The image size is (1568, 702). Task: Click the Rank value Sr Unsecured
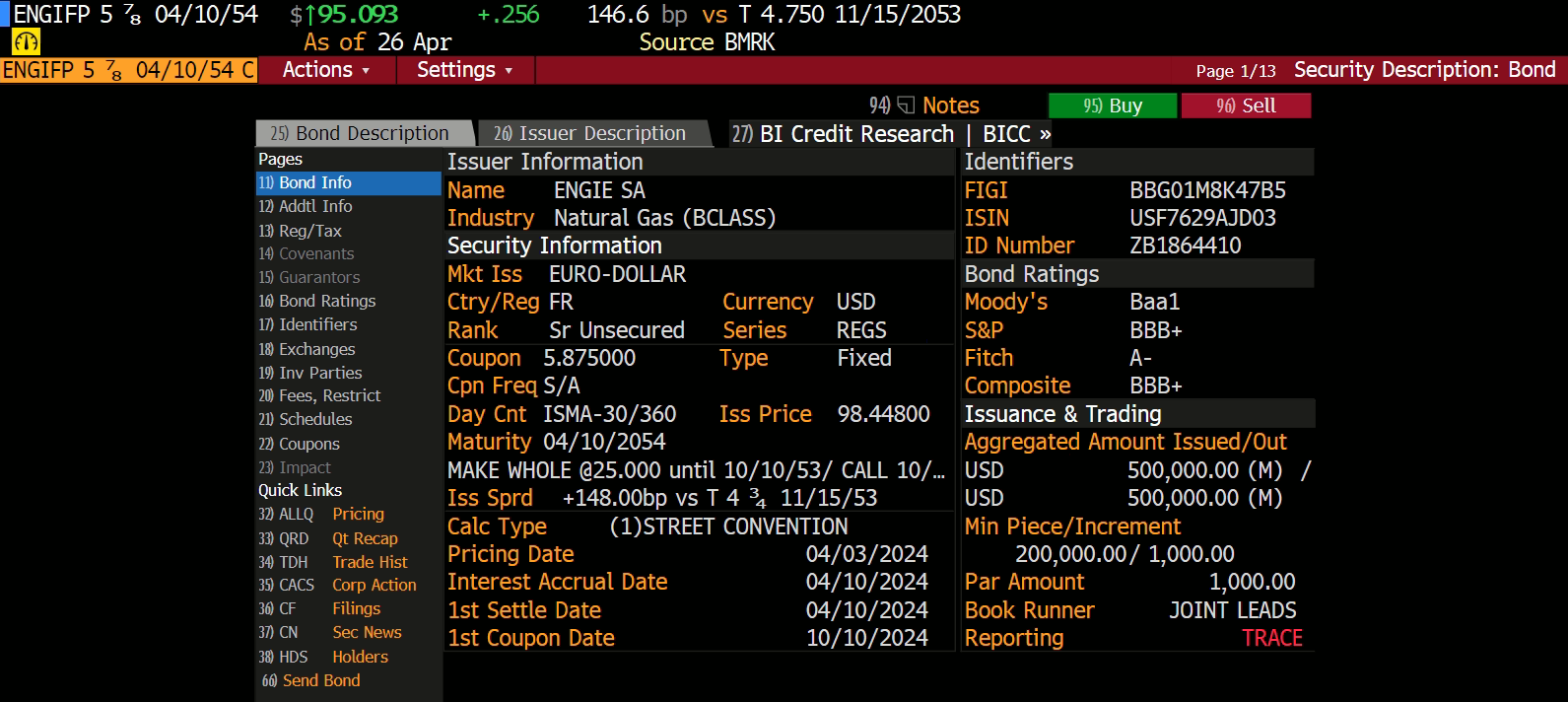click(x=617, y=330)
